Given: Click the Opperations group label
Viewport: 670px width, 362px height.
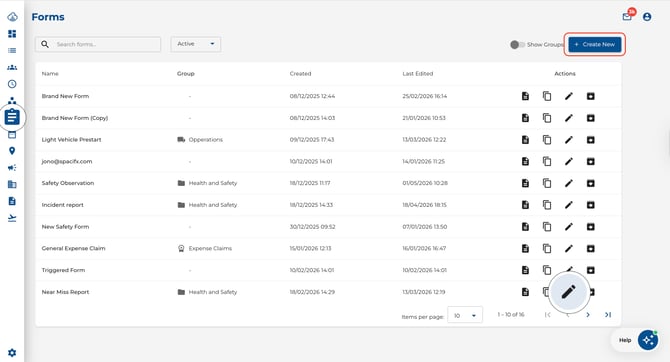Looking at the screenshot, I should (206, 140).
